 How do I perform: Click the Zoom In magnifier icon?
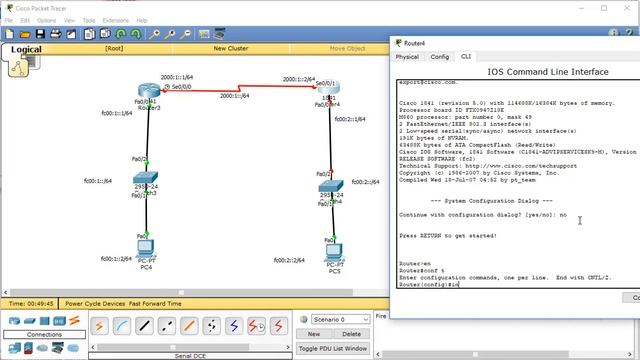click(154, 34)
